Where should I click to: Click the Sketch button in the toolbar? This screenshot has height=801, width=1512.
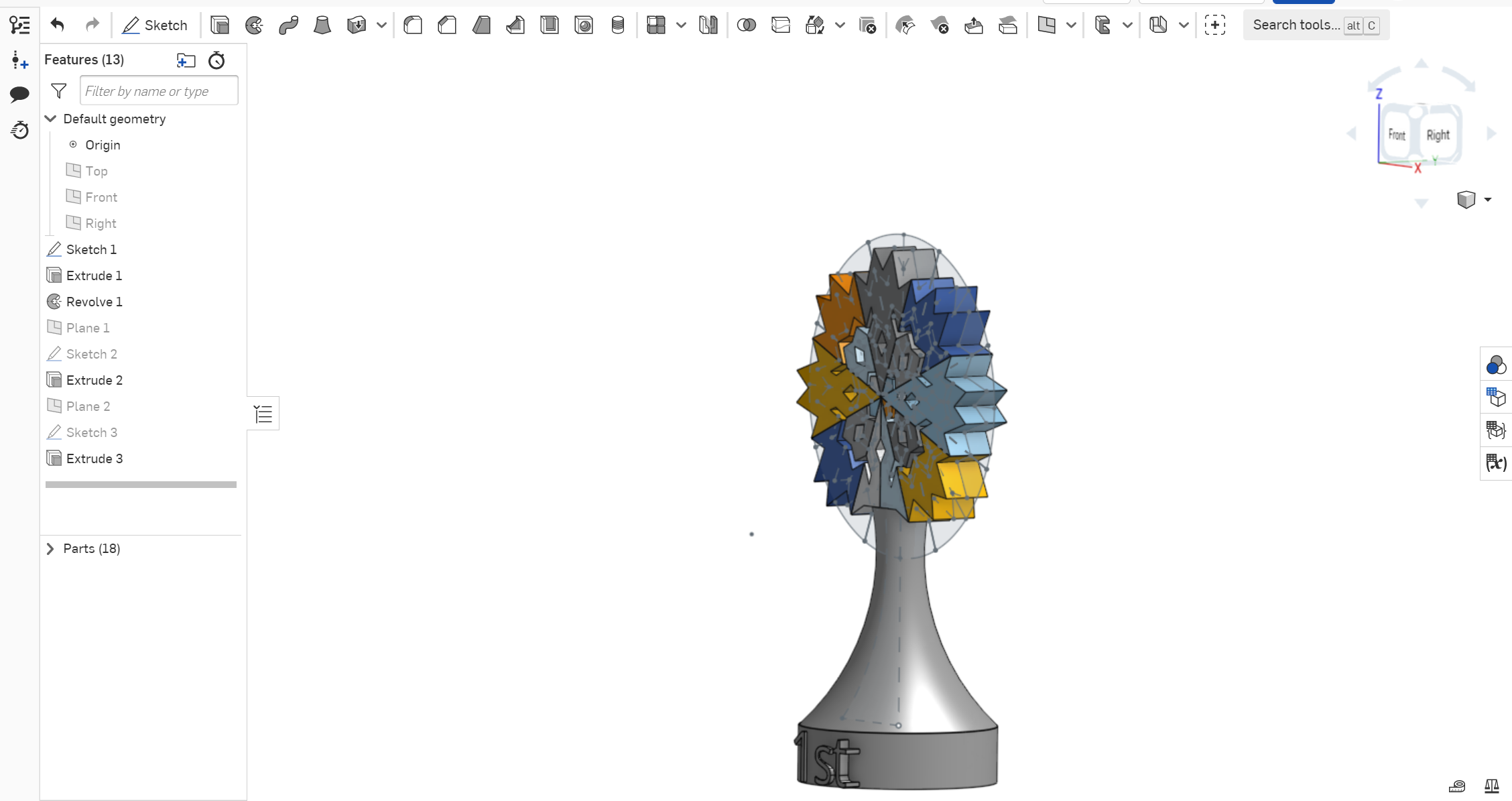(155, 25)
